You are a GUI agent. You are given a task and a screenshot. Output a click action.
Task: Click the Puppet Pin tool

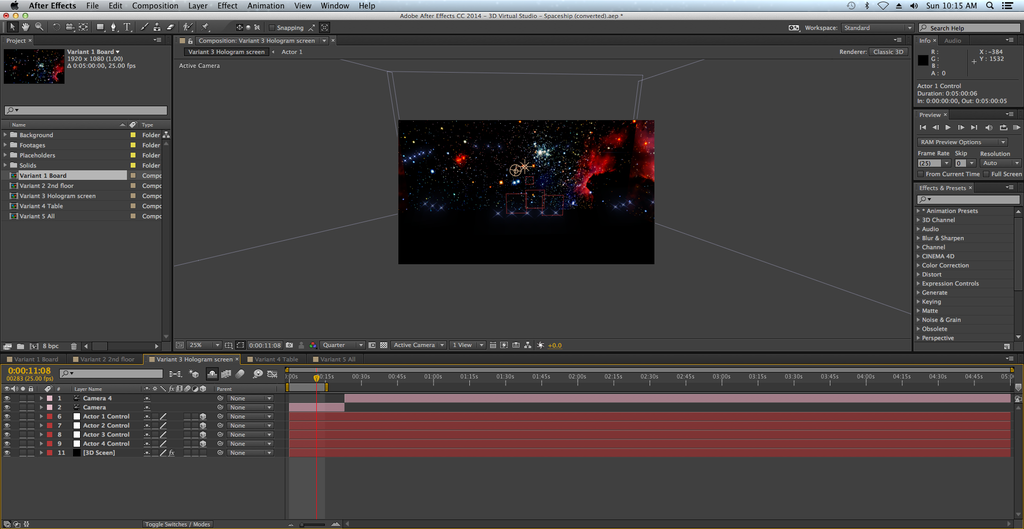[x=203, y=27]
